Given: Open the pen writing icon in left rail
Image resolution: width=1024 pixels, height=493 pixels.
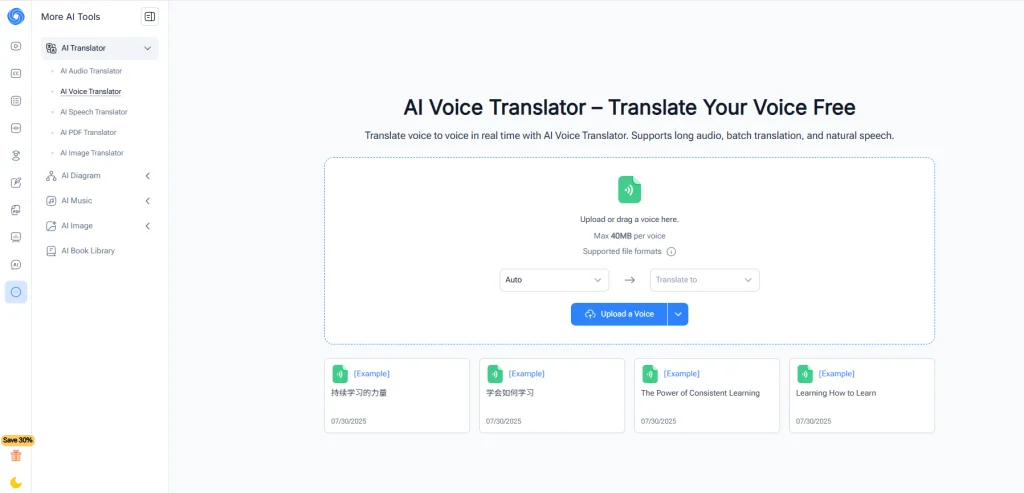Looking at the screenshot, I should (16, 183).
